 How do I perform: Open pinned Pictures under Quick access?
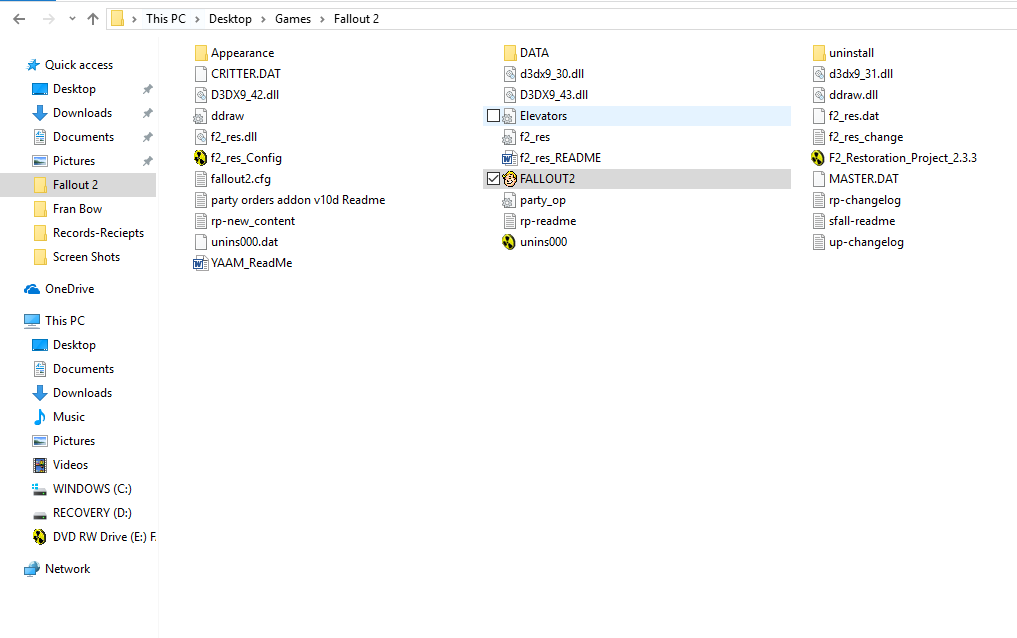click(74, 161)
